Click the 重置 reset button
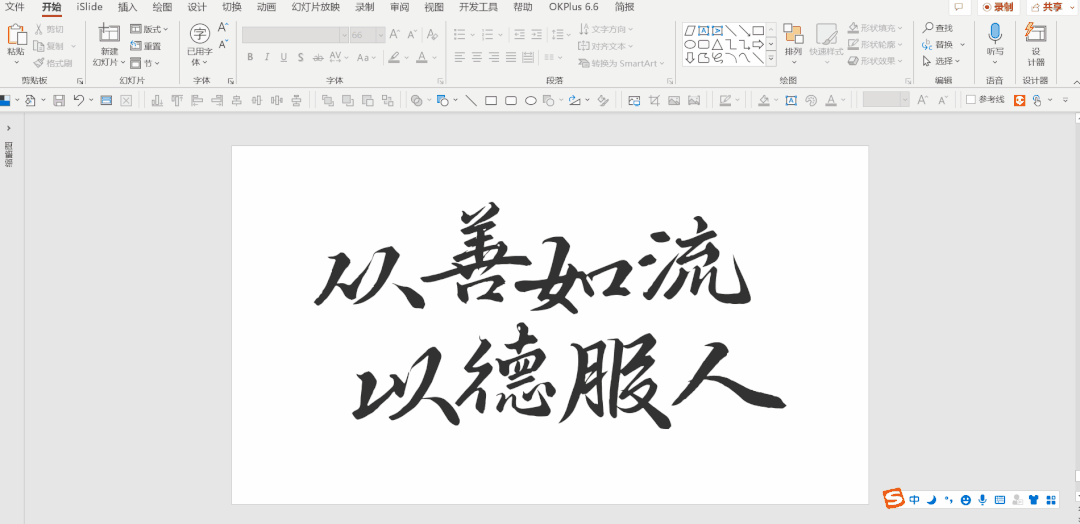Viewport: 1080px width, 524px height. click(x=146, y=46)
